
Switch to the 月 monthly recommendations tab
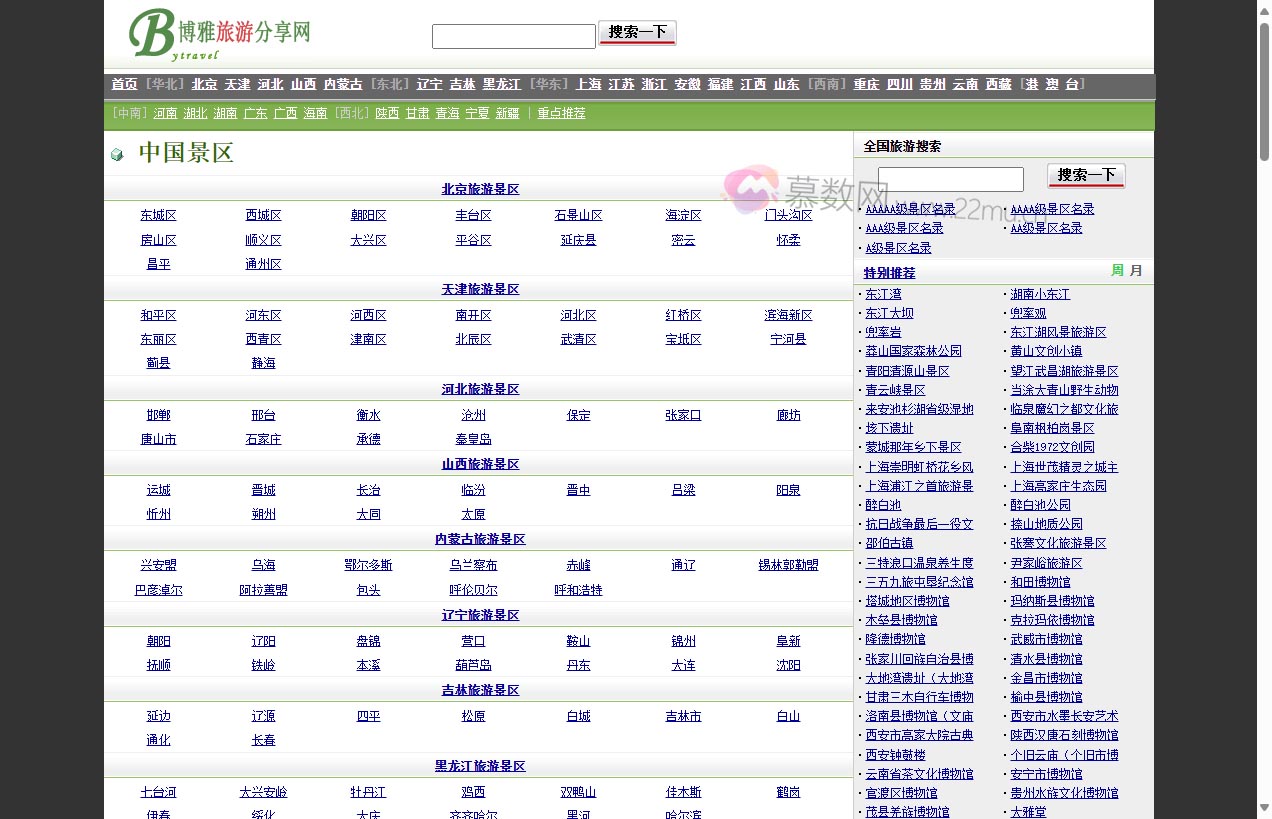coord(1137,270)
